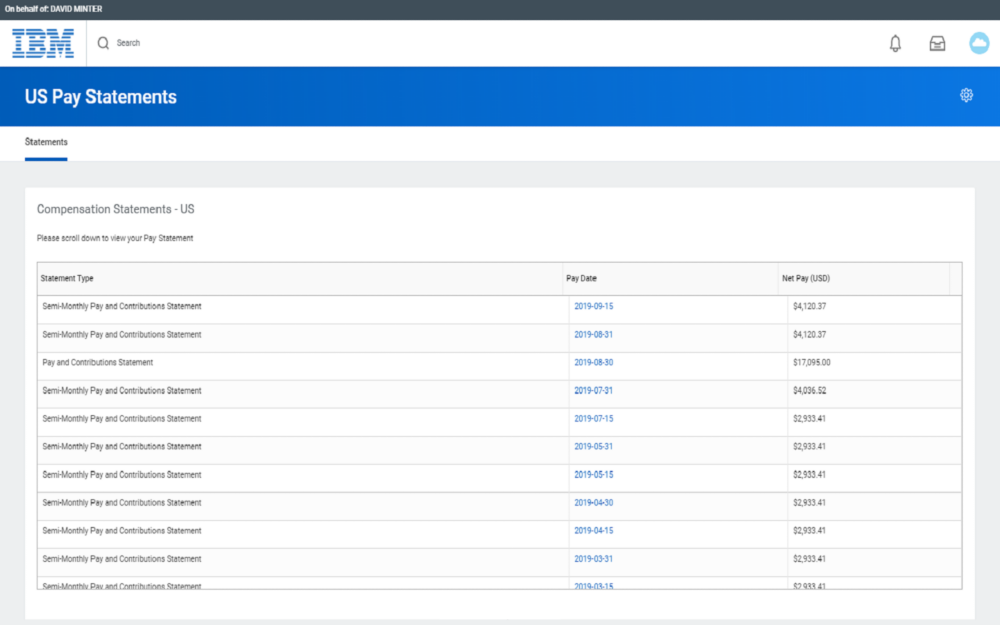Click the search magnifier icon
The height and width of the screenshot is (625, 1000).
point(103,43)
